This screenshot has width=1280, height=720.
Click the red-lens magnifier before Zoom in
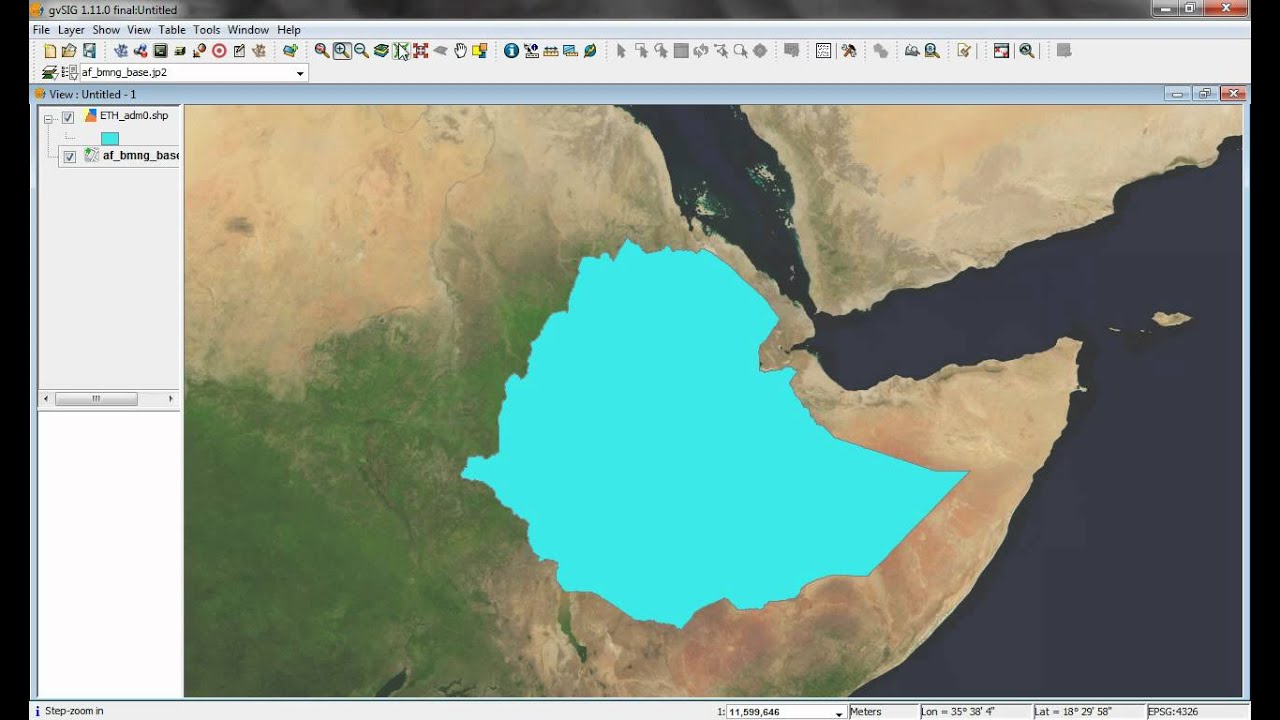click(322, 51)
